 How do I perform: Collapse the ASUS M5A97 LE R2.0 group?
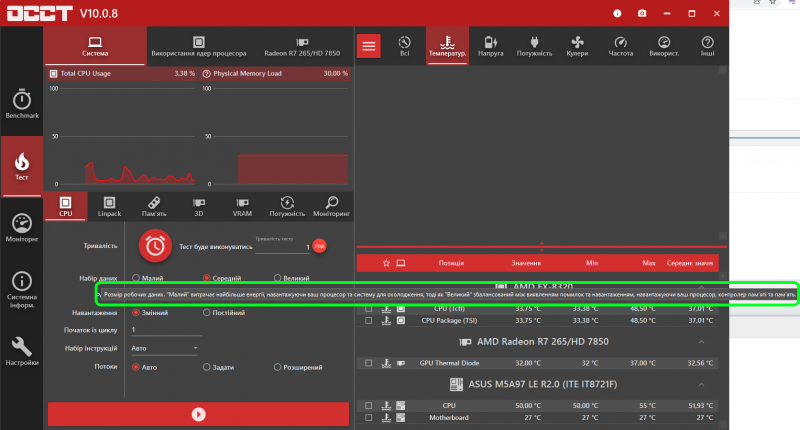701,384
